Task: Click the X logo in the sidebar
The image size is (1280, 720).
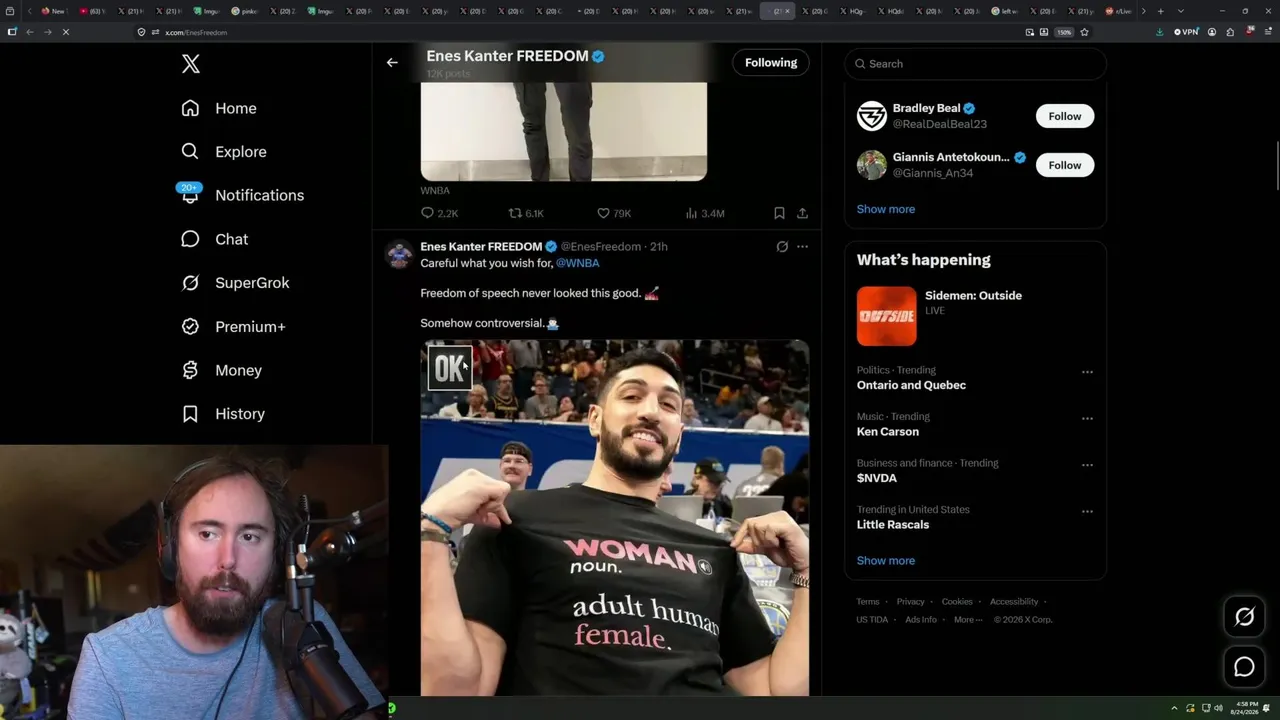Action: point(191,64)
